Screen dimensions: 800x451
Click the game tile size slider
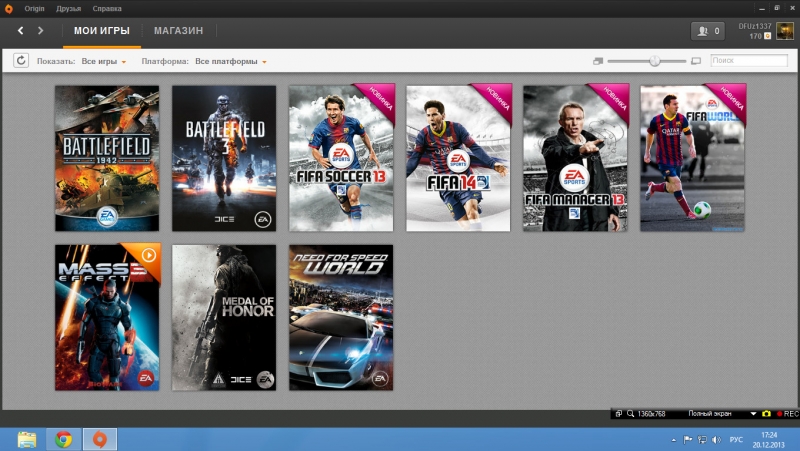[654, 61]
